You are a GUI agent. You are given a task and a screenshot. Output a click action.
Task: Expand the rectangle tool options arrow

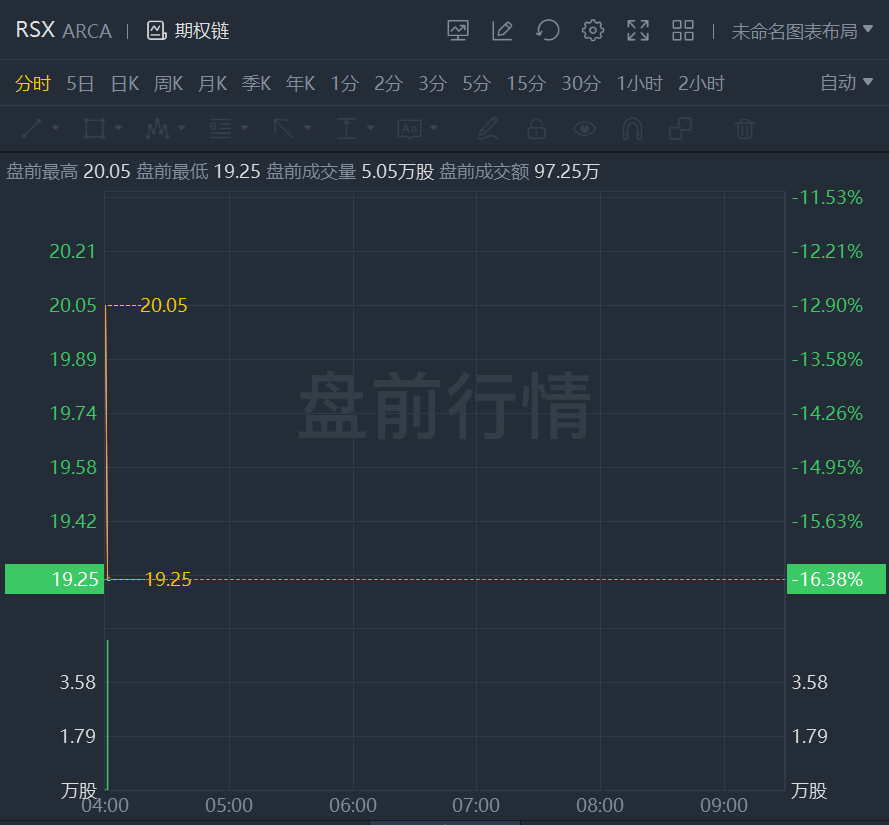coord(118,128)
